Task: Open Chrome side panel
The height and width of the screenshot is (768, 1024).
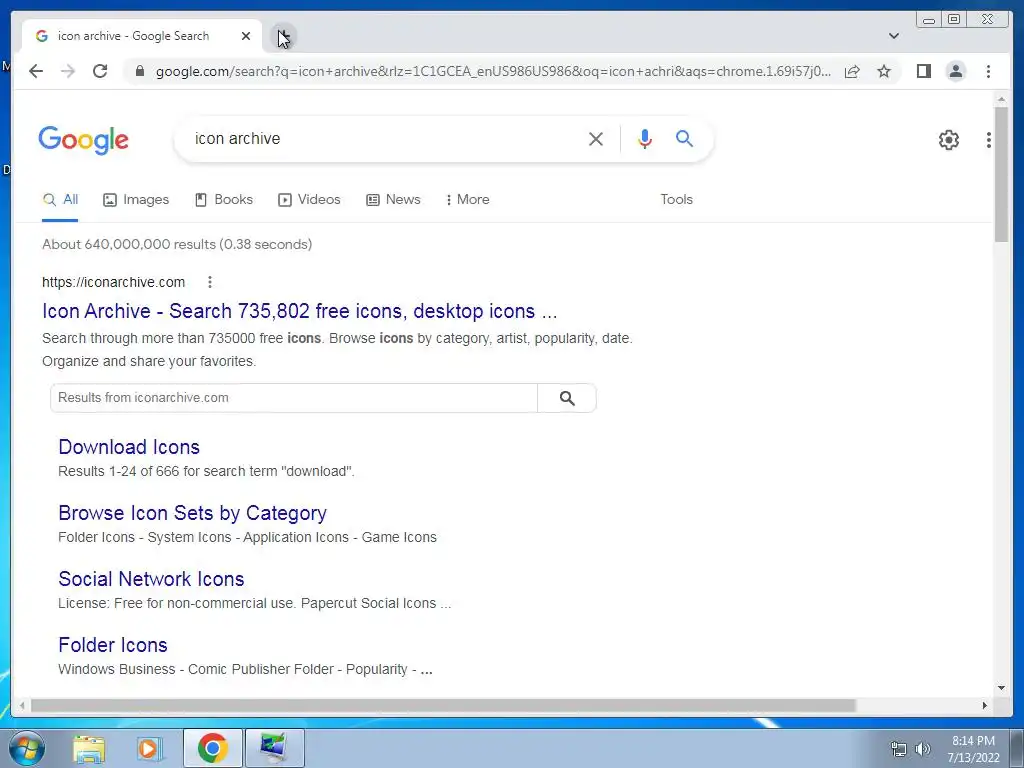Action: coord(923,71)
